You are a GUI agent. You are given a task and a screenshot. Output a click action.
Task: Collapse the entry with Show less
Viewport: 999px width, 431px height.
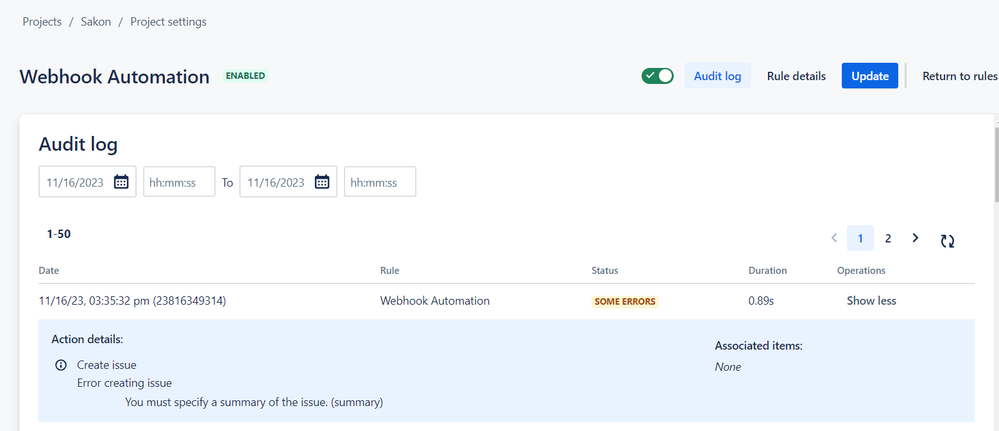(871, 301)
